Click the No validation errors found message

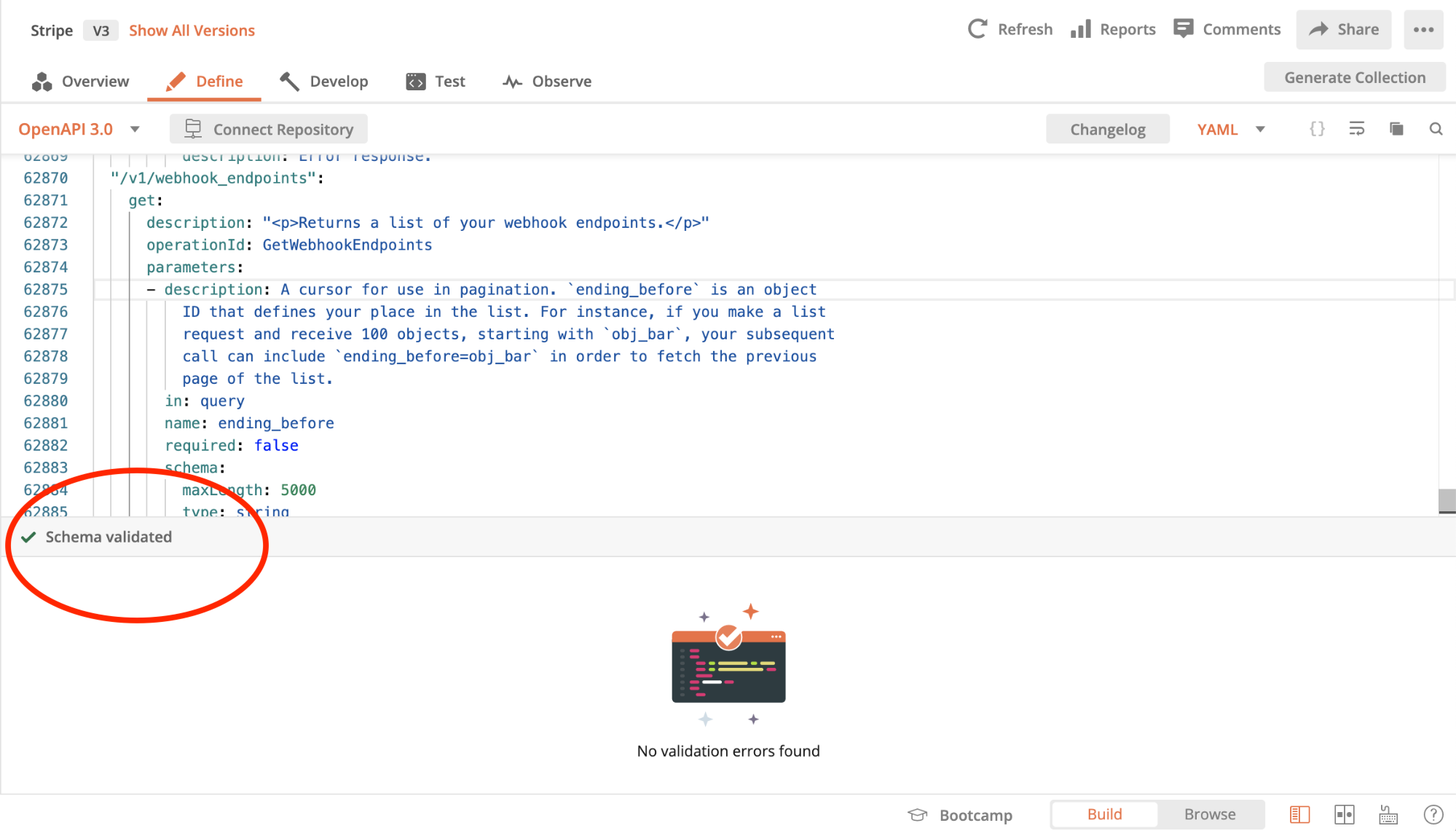click(728, 751)
